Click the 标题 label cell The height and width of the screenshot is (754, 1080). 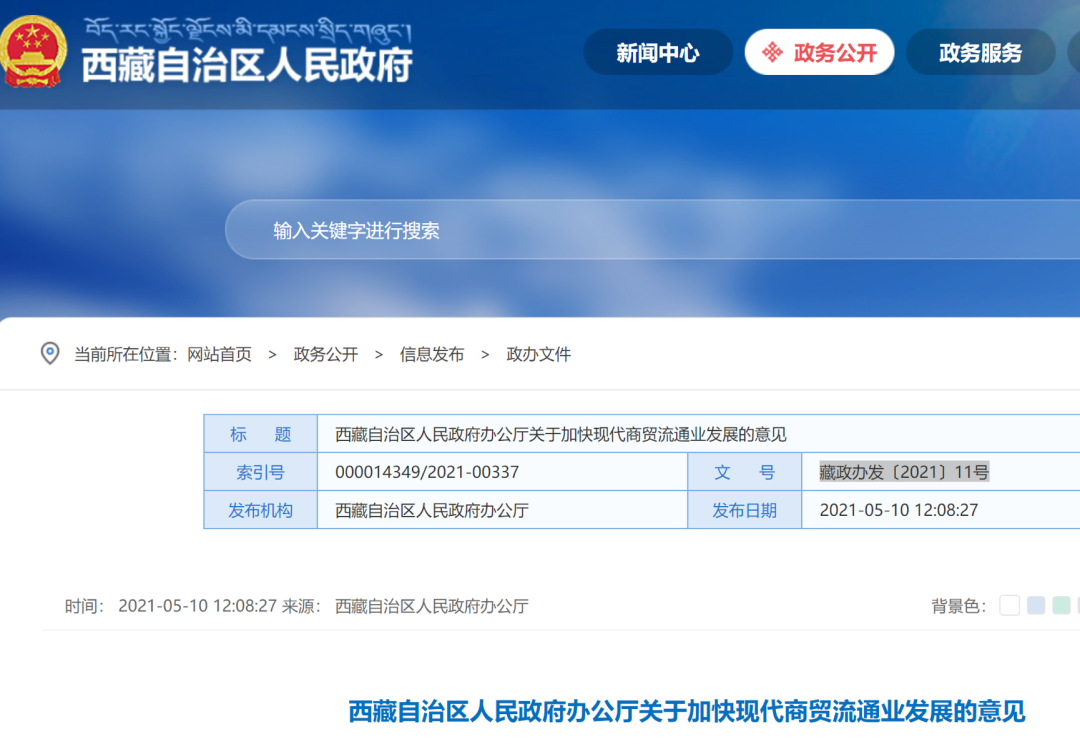(260, 434)
